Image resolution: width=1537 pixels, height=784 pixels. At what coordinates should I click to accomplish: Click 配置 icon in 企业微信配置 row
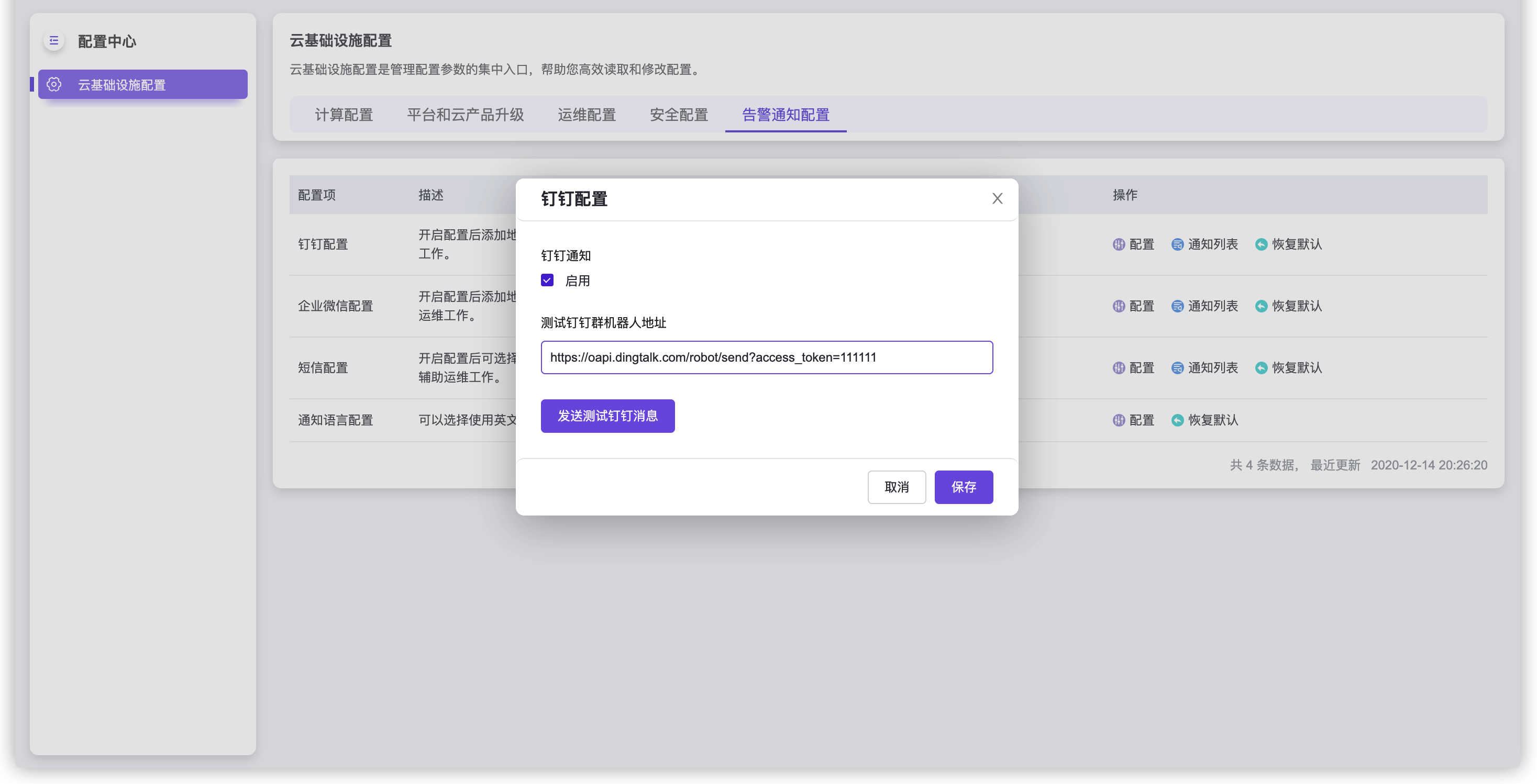[1119, 306]
